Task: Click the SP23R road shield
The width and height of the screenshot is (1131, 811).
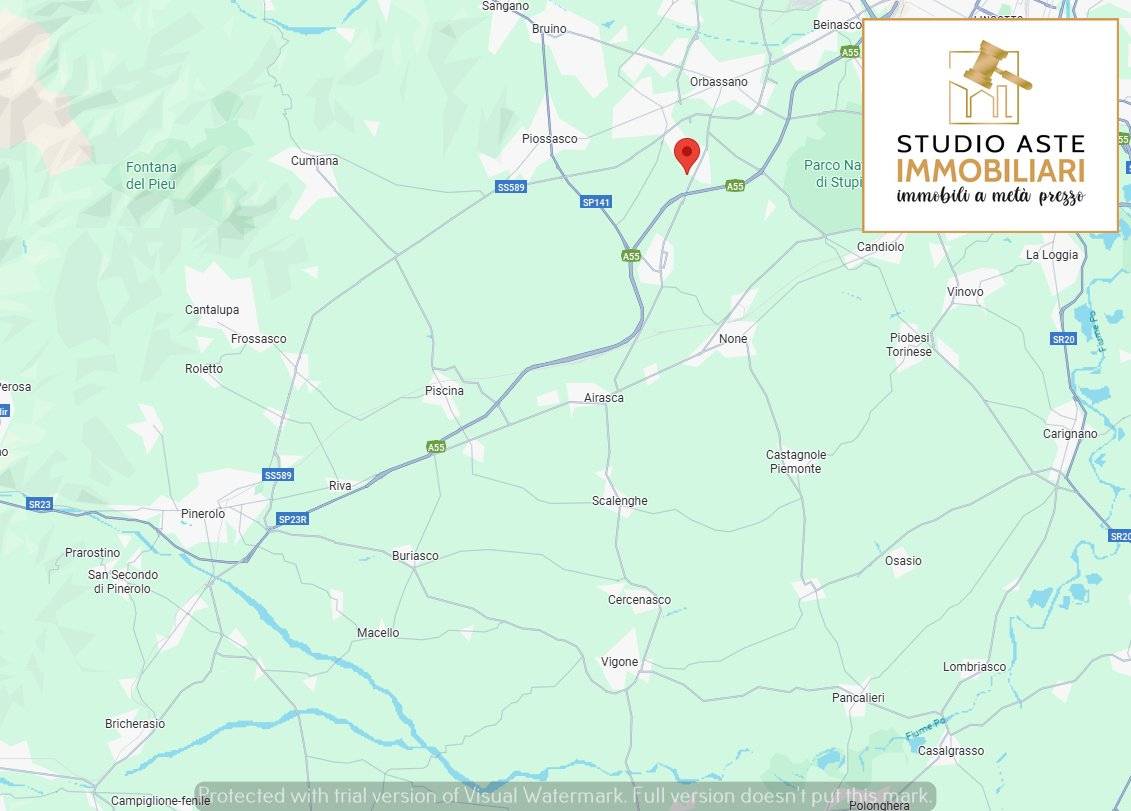Action: point(293,519)
